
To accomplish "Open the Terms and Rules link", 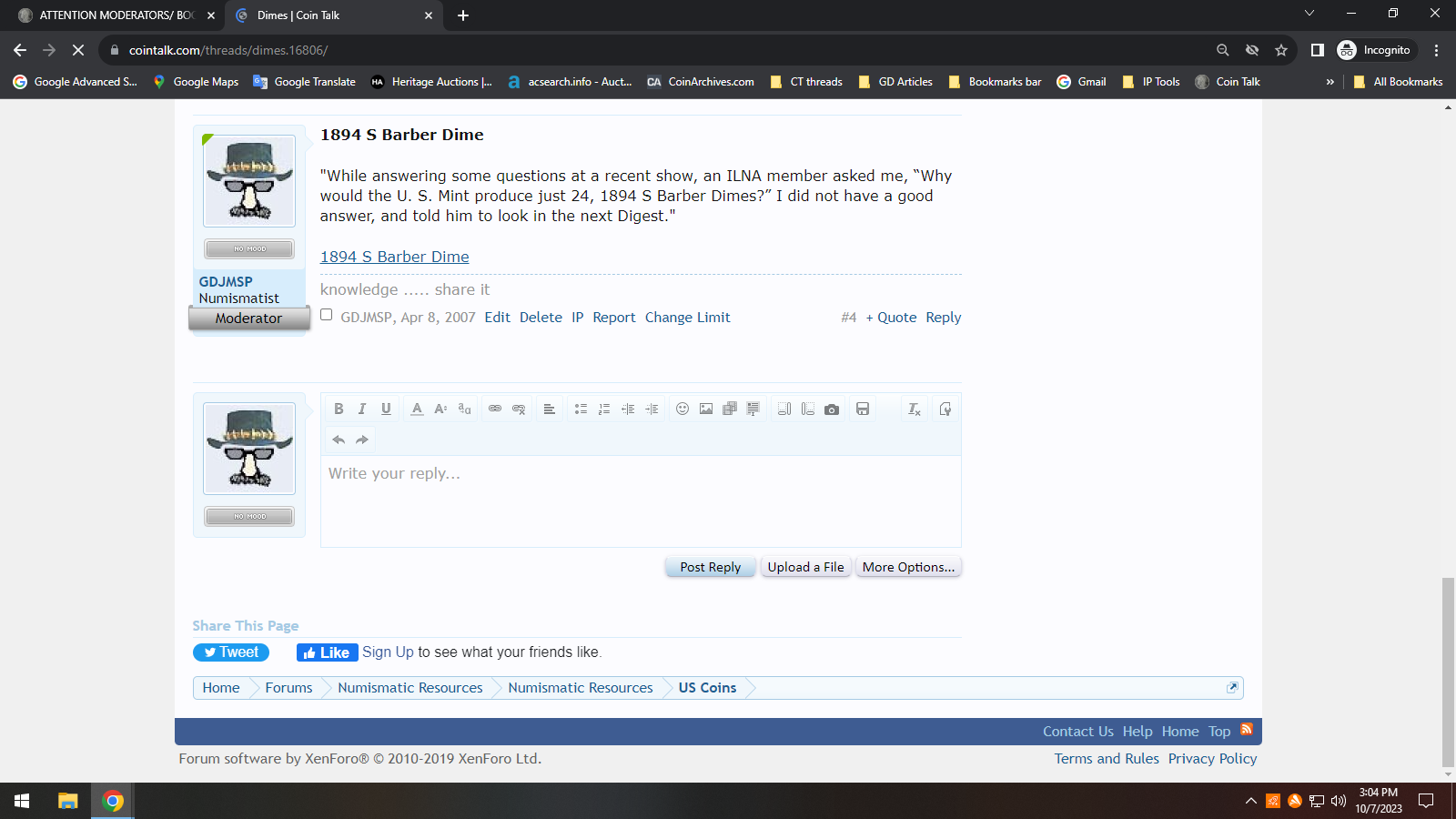I will point(1107,759).
